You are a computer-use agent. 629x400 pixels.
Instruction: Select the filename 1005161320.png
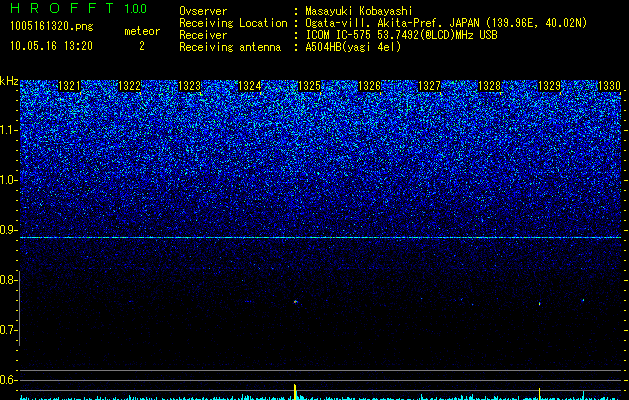(x=52, y=26)
